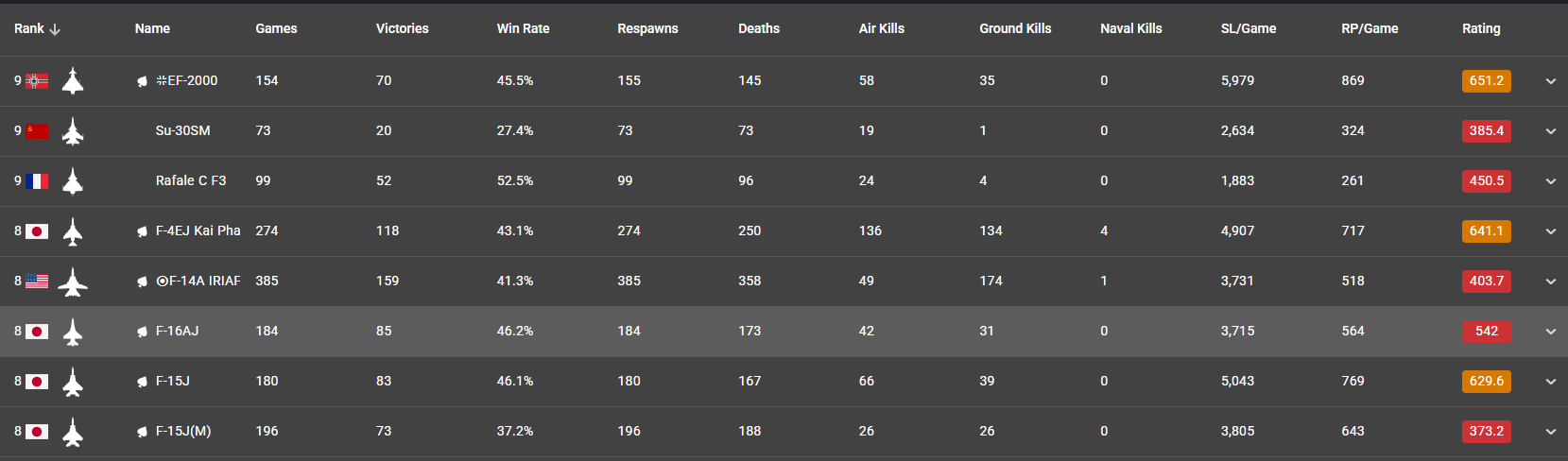Expand the Rafale C F3 row chevron
This screenshot has width=1568, height=461.
coord(1551,181)
